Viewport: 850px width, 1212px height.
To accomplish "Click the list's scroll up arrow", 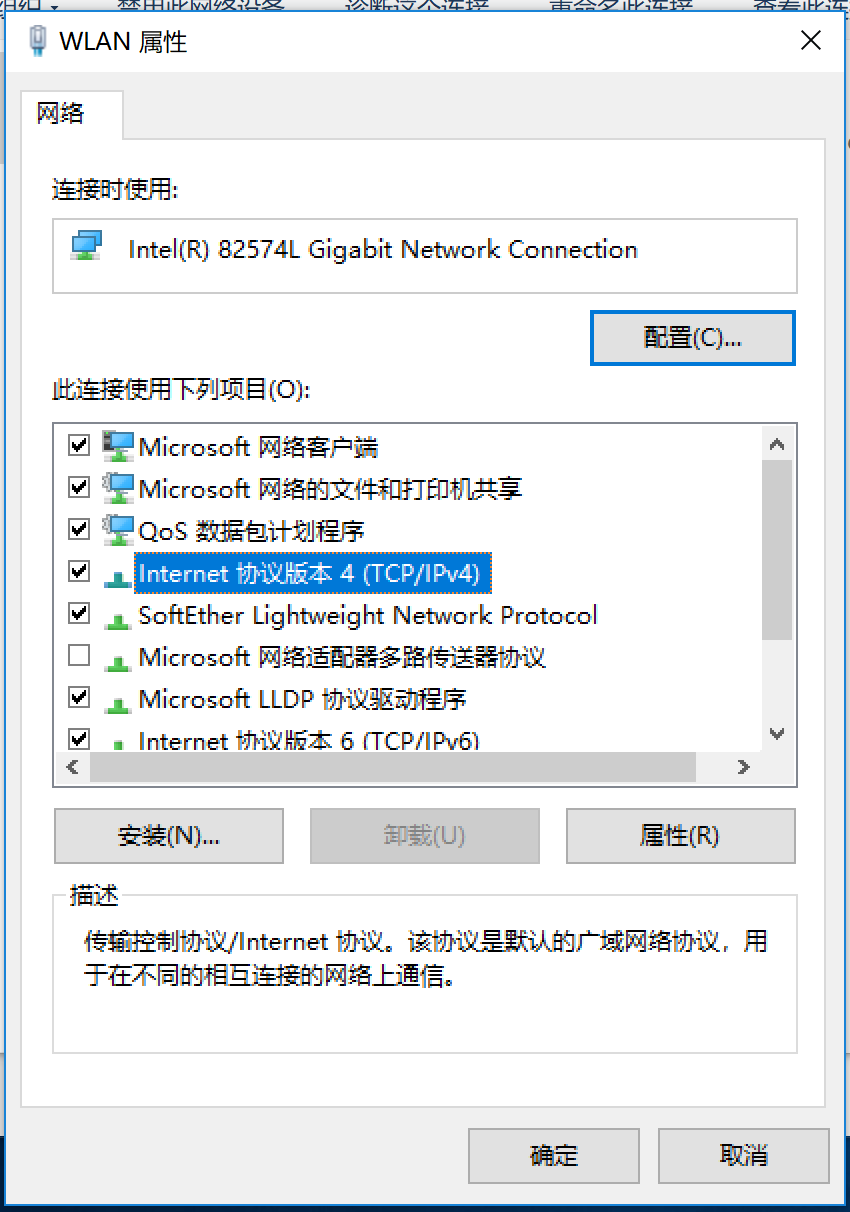I will 777,444.
